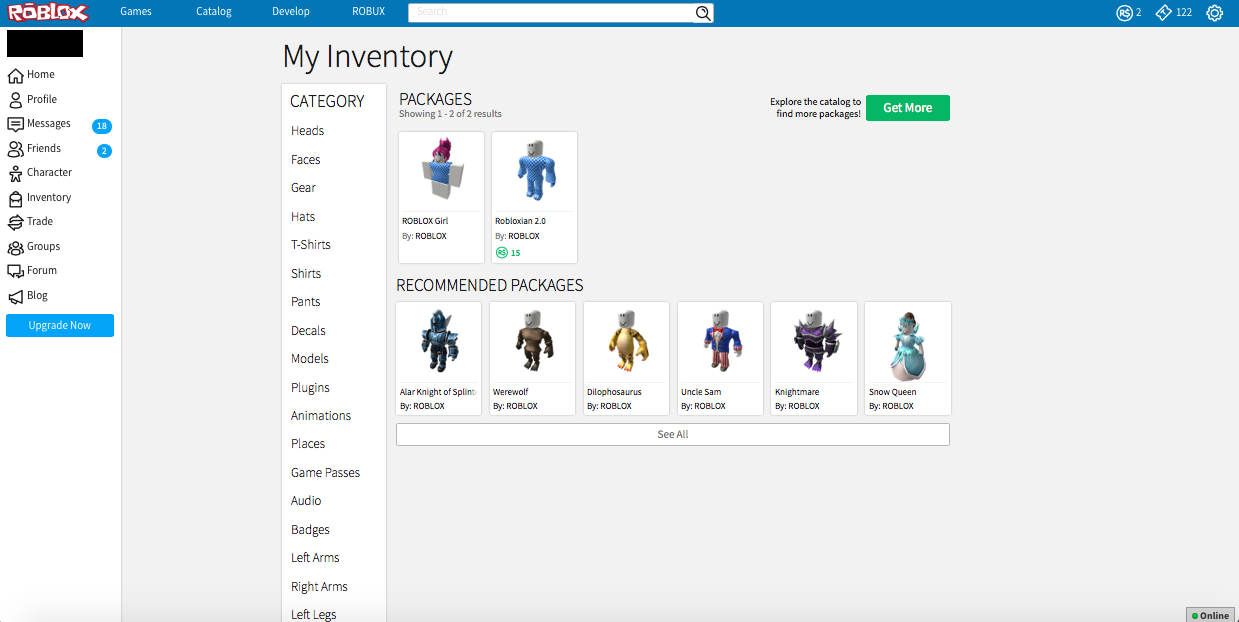The width and height of the screenshot is (1239, 622).
Task: Click the Uncle Sam package title text
Action: 701,392
